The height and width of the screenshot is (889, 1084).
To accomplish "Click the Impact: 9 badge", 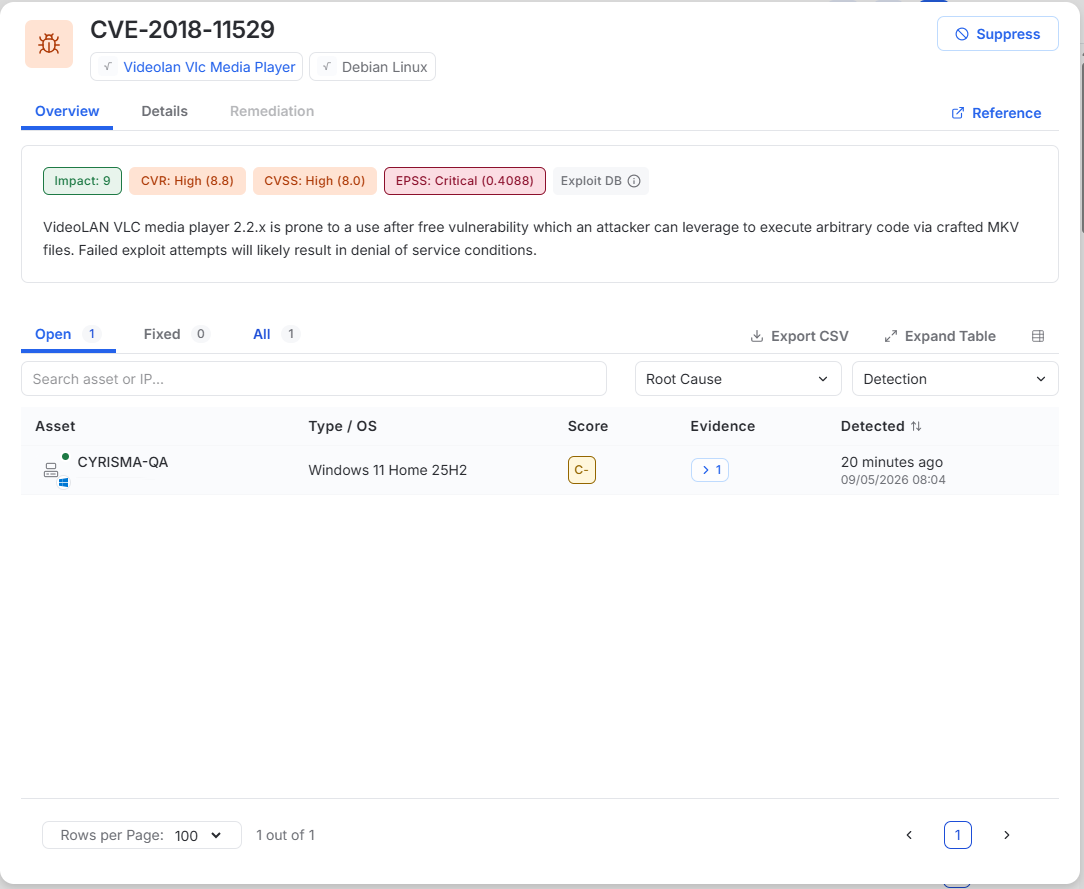I will (82, 181).
